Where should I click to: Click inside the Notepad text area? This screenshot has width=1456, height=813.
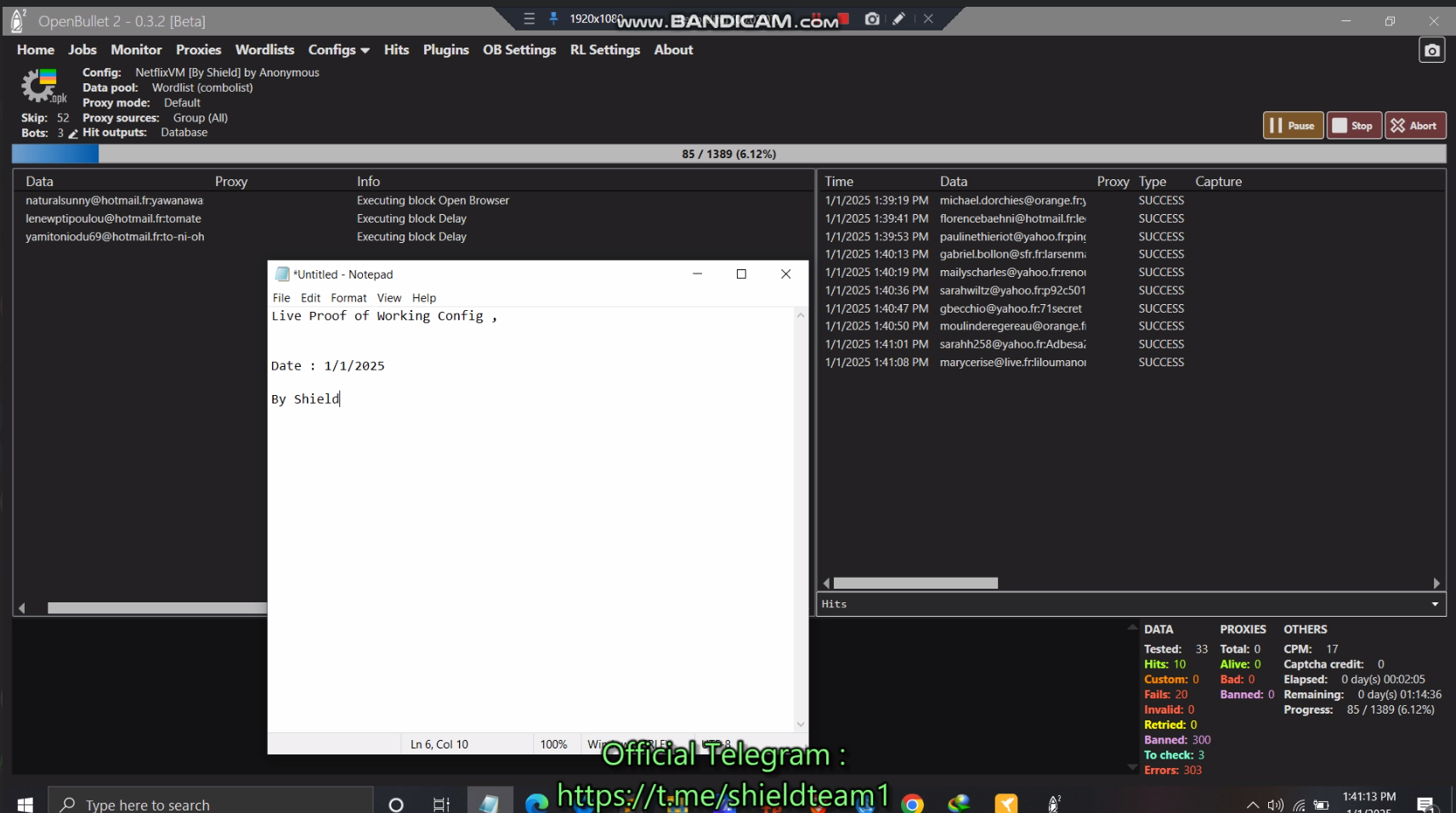click(x=530, y=518)
